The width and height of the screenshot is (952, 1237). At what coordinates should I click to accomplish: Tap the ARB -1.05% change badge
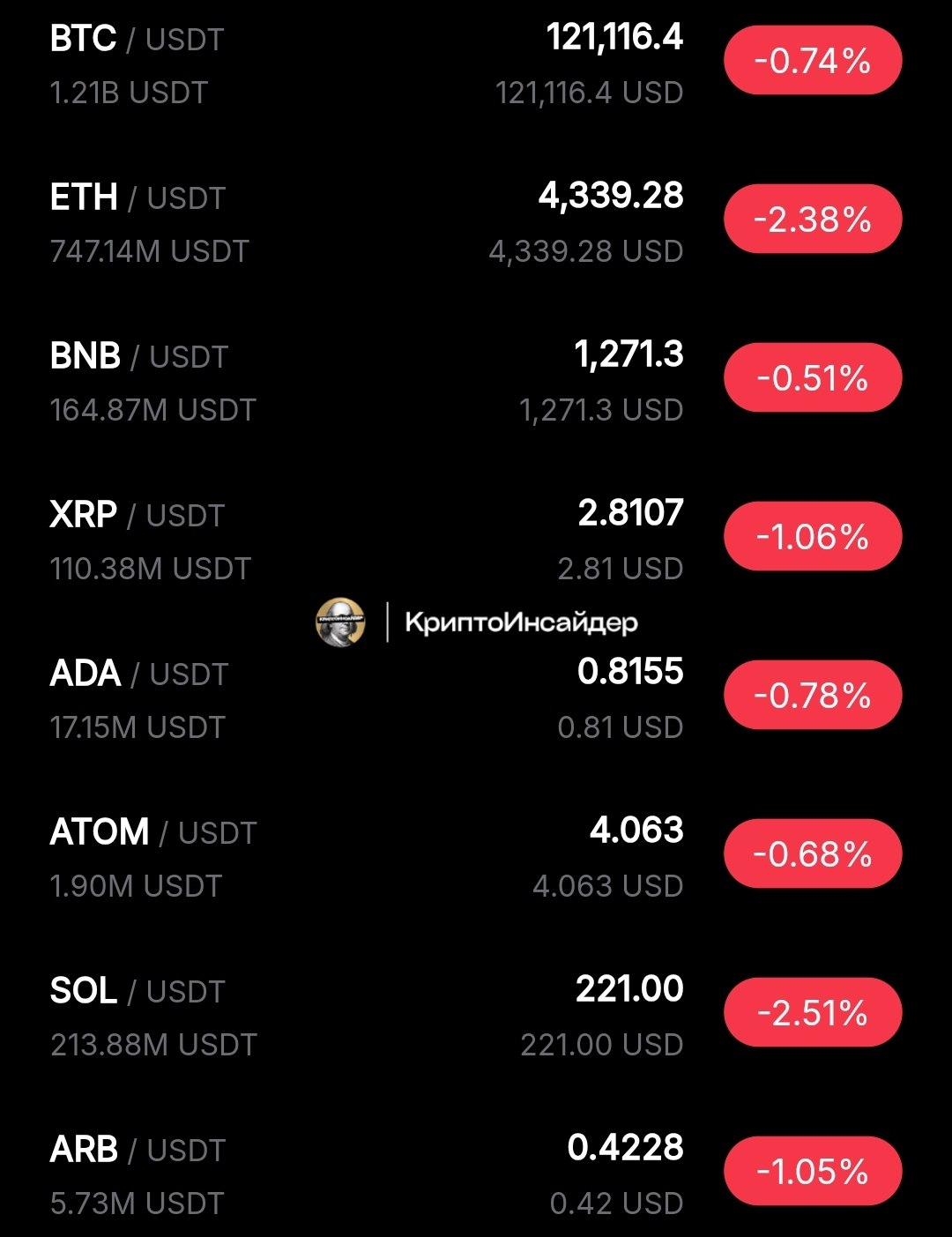tap(813, 1172)
